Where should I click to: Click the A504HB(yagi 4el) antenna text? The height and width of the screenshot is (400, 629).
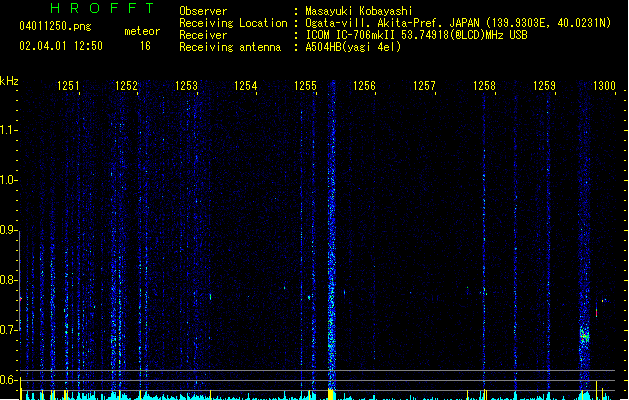click(353, 47)
